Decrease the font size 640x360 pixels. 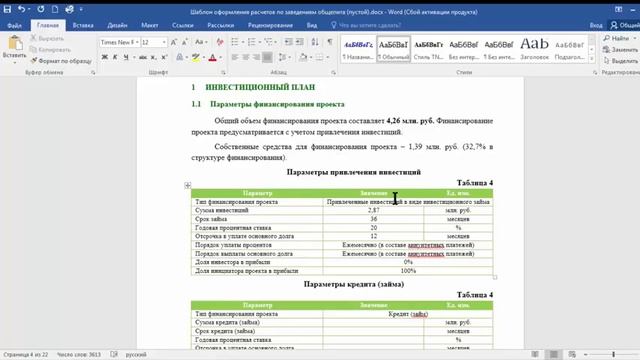[184, 42]
